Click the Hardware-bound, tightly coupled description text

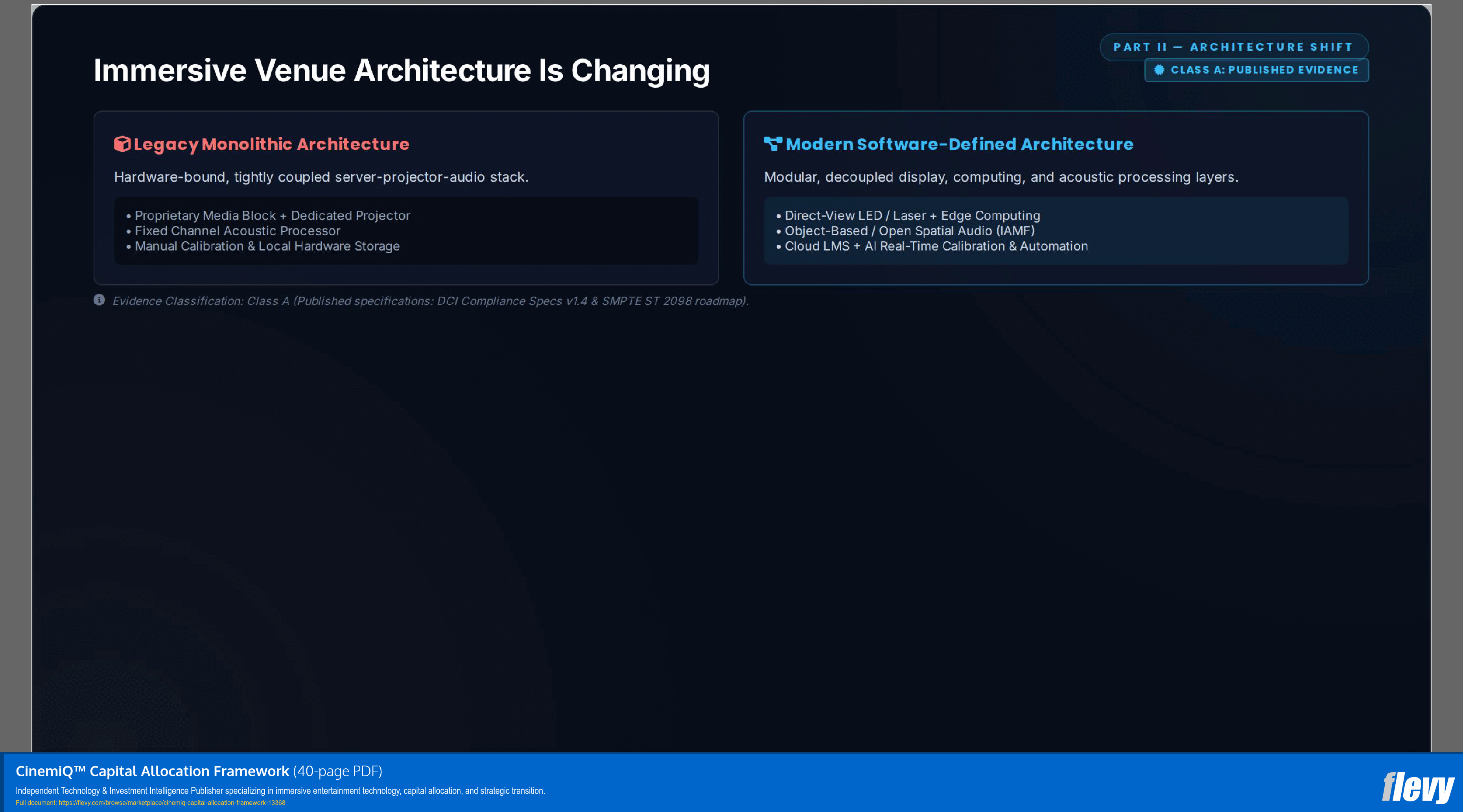(x=321, y=177)
